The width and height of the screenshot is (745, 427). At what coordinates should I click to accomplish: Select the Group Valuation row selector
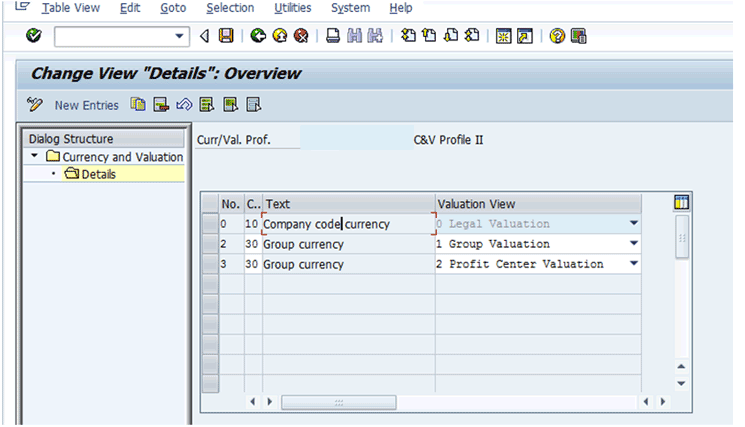pos(209,244)
